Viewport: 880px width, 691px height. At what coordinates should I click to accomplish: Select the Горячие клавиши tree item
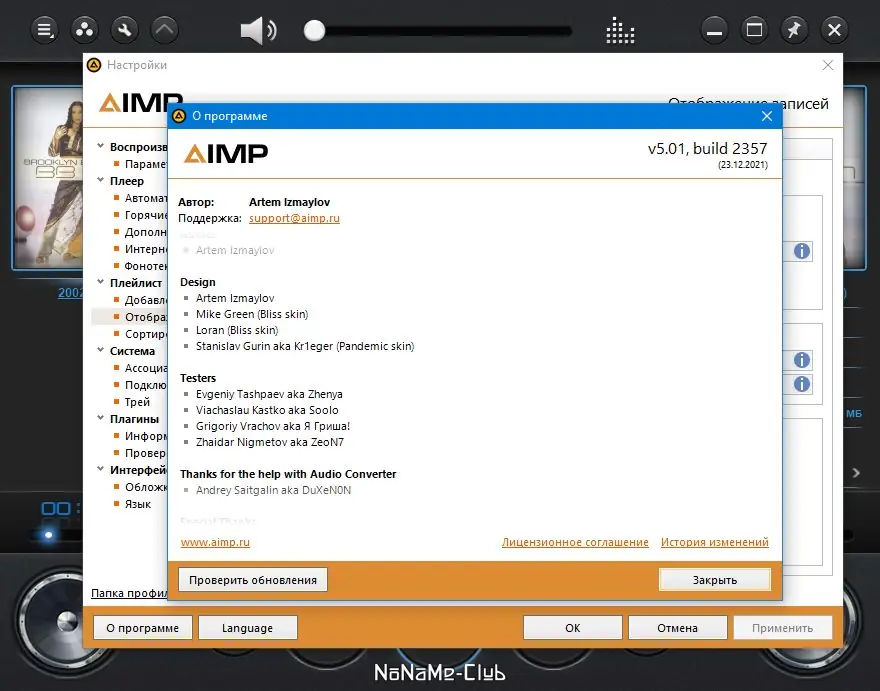(145, 215)
